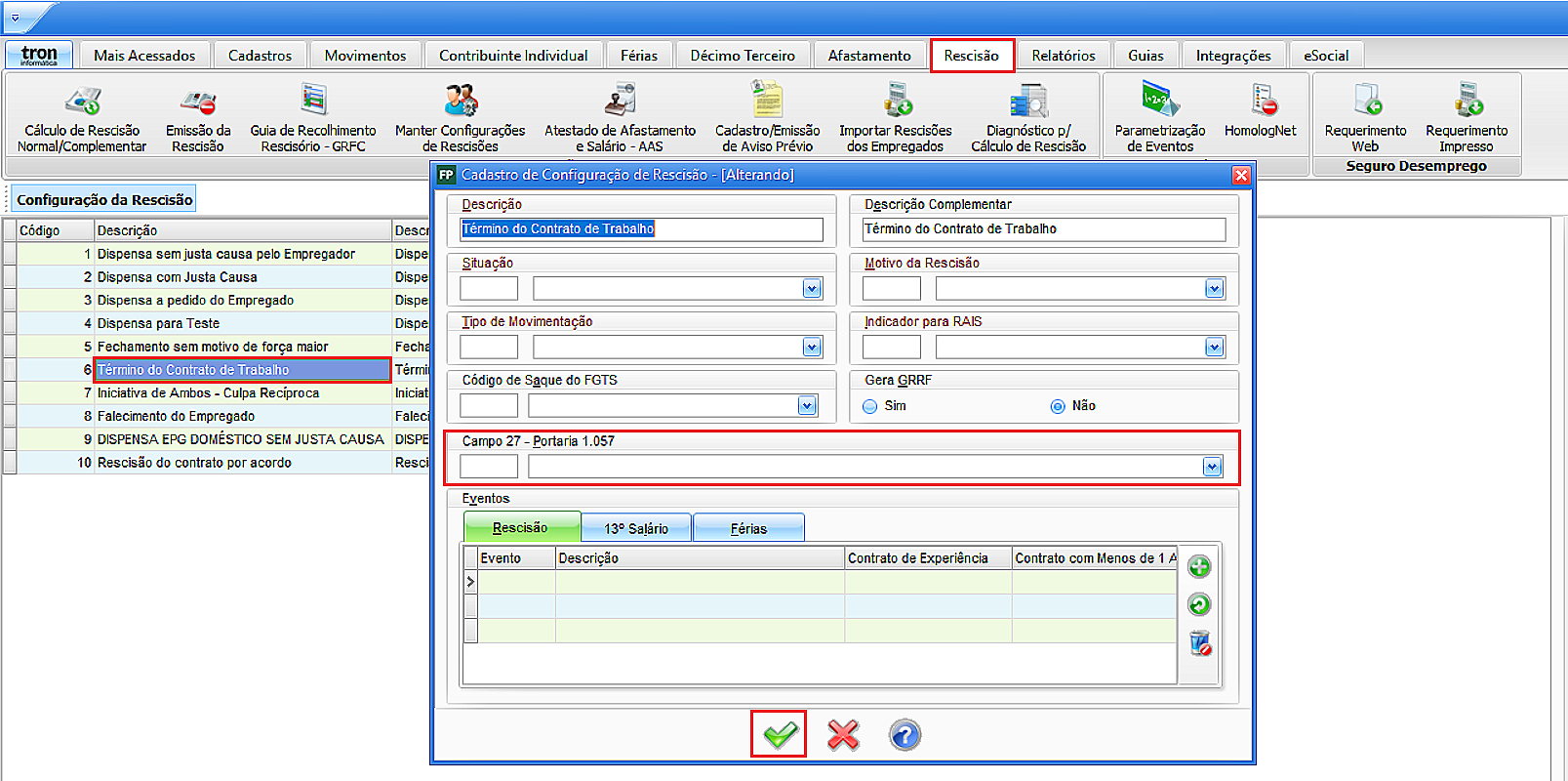This screenshot has height=781, width=1568.
Task: Confirm changes with the green checkmark
Action: point(780,734)
